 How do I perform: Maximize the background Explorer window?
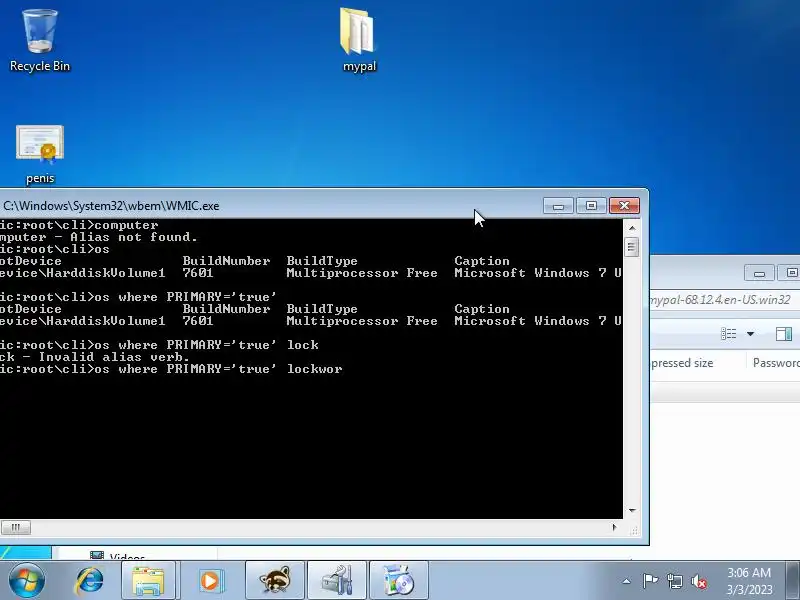coord(791,273)
